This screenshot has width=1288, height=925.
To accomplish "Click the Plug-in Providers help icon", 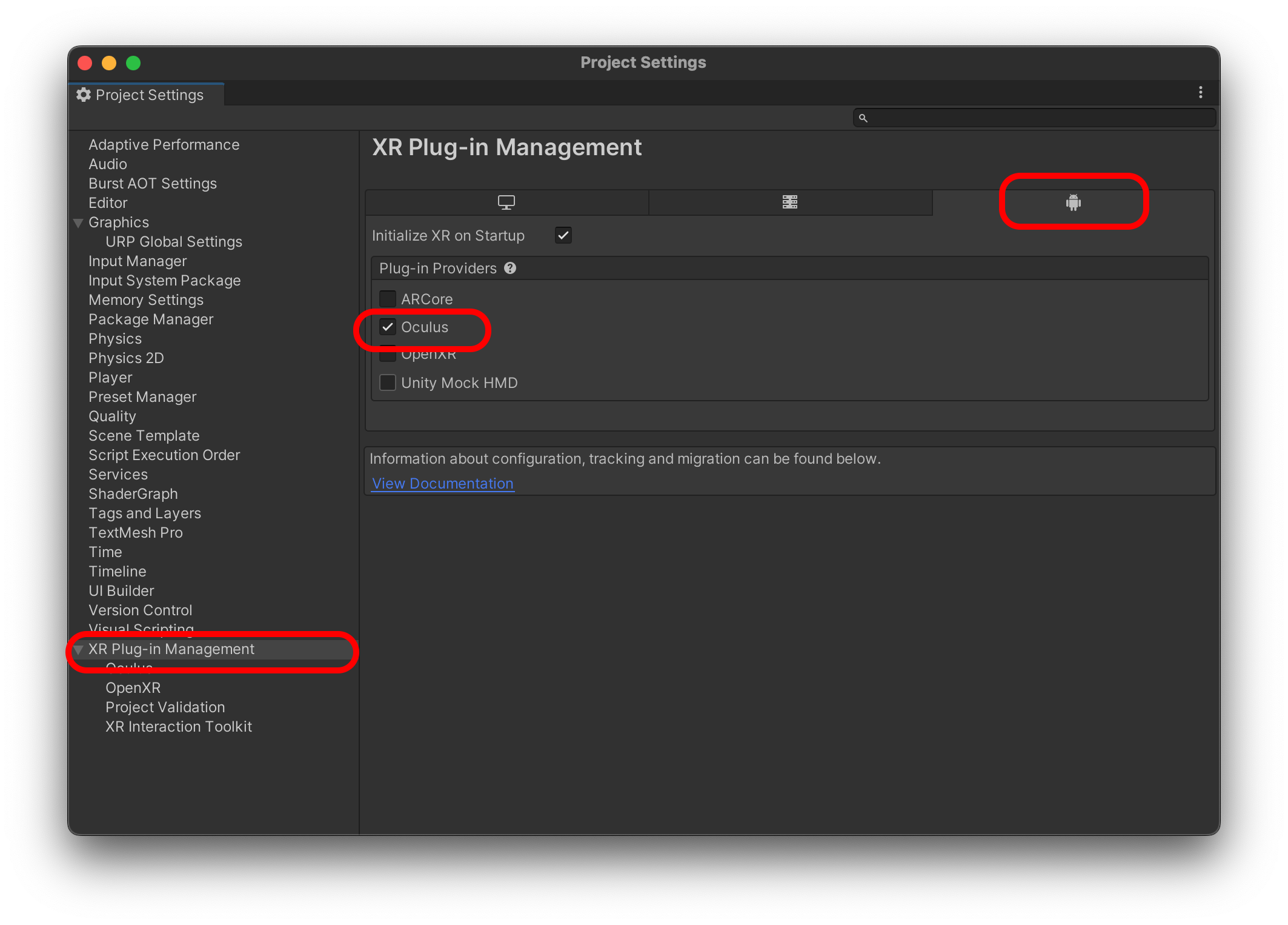I will (x=510, y=268).
